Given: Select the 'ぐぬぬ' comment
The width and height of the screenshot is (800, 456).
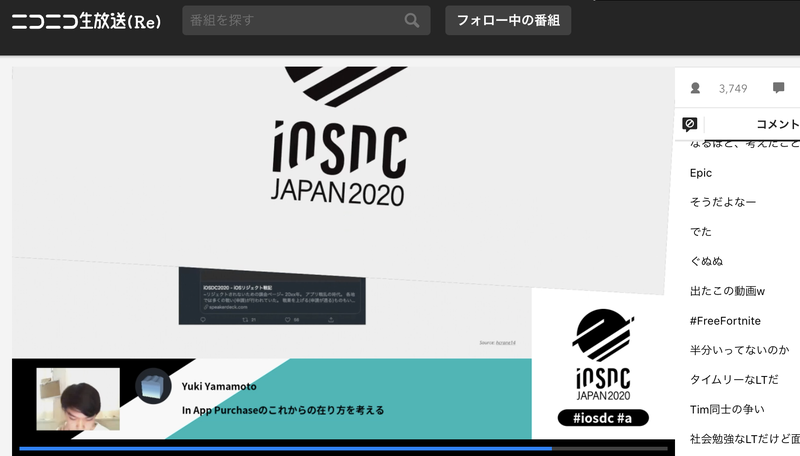Looking at the screenshot, I should tap(706, 261).
